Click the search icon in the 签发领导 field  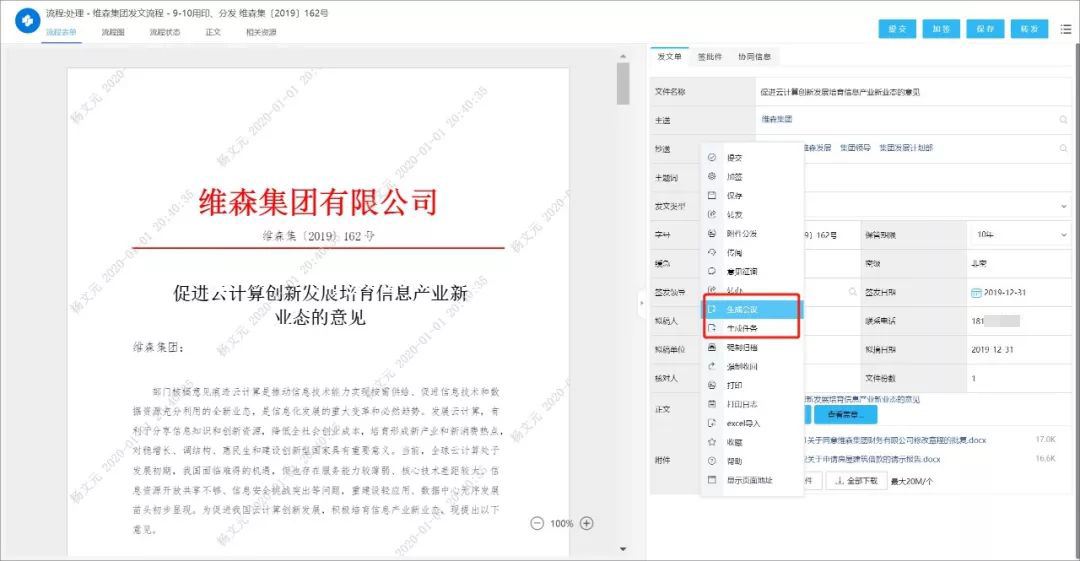pos(853,292)
